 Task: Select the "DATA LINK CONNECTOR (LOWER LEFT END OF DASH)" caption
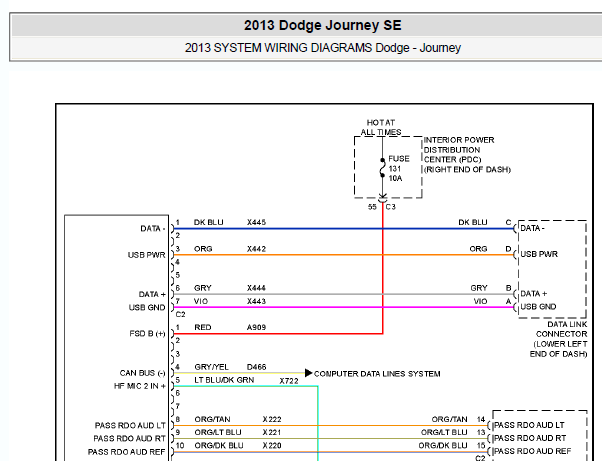coord(559,339)
